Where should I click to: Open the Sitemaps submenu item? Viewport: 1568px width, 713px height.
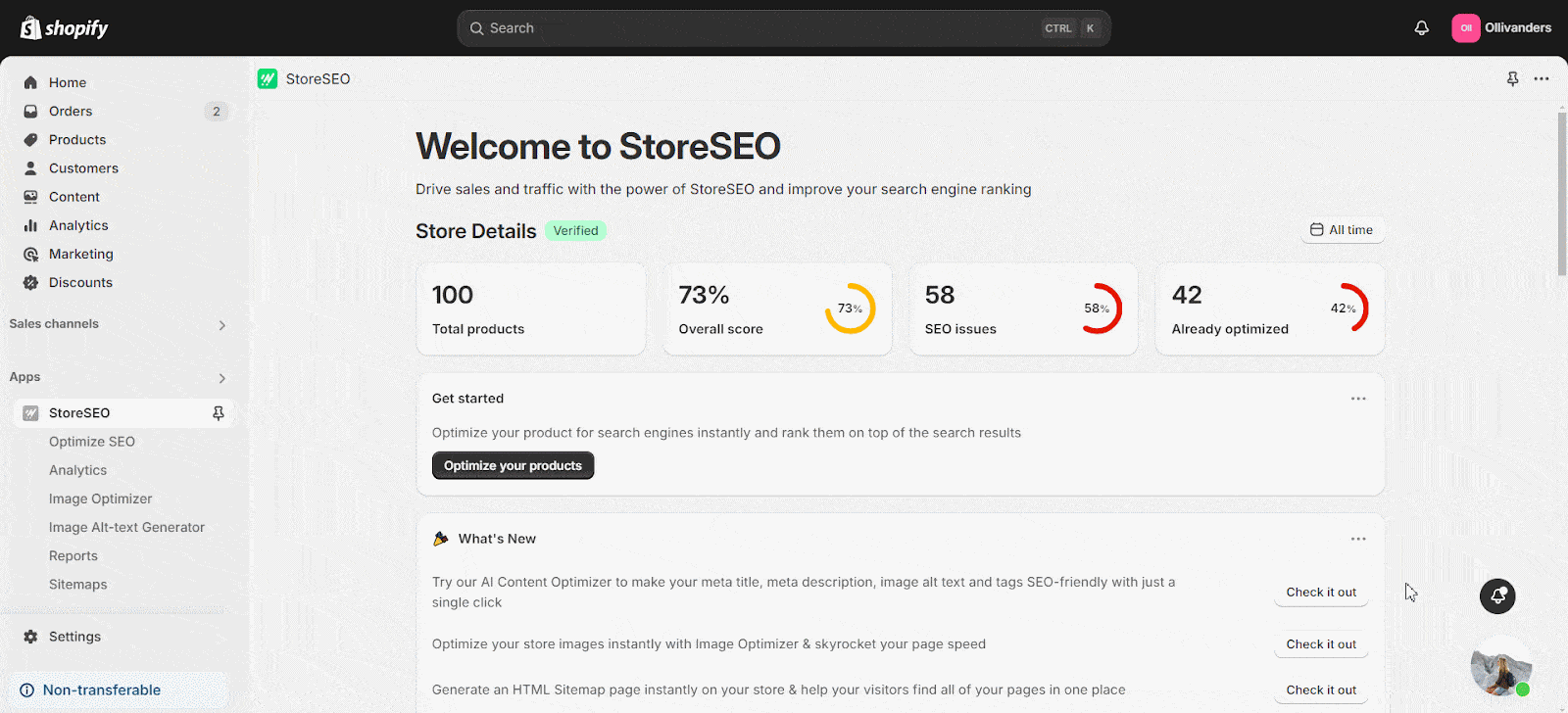pyautogui.click(x=78, y=584)
